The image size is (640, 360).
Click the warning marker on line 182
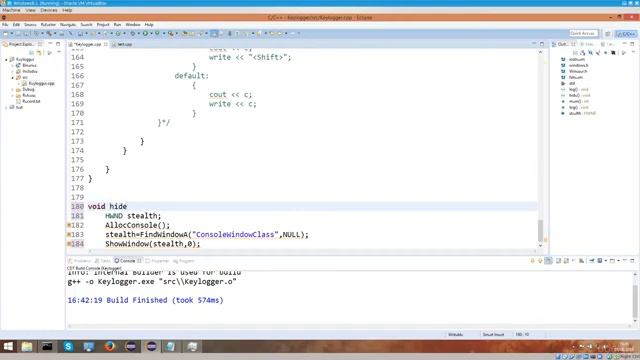pyautogui.click(x=69, y=225)
